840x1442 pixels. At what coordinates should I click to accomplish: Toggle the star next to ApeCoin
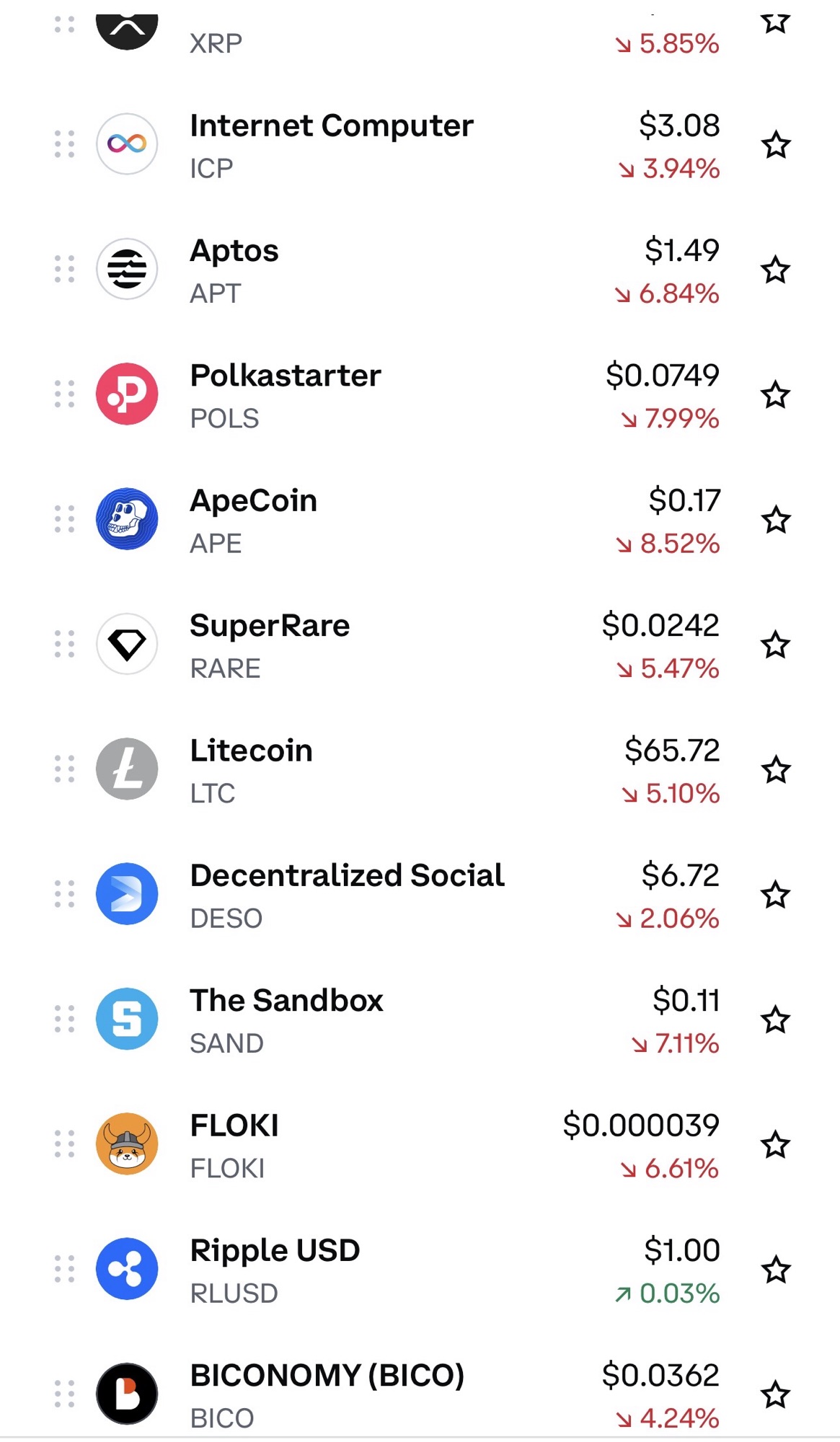776,520
